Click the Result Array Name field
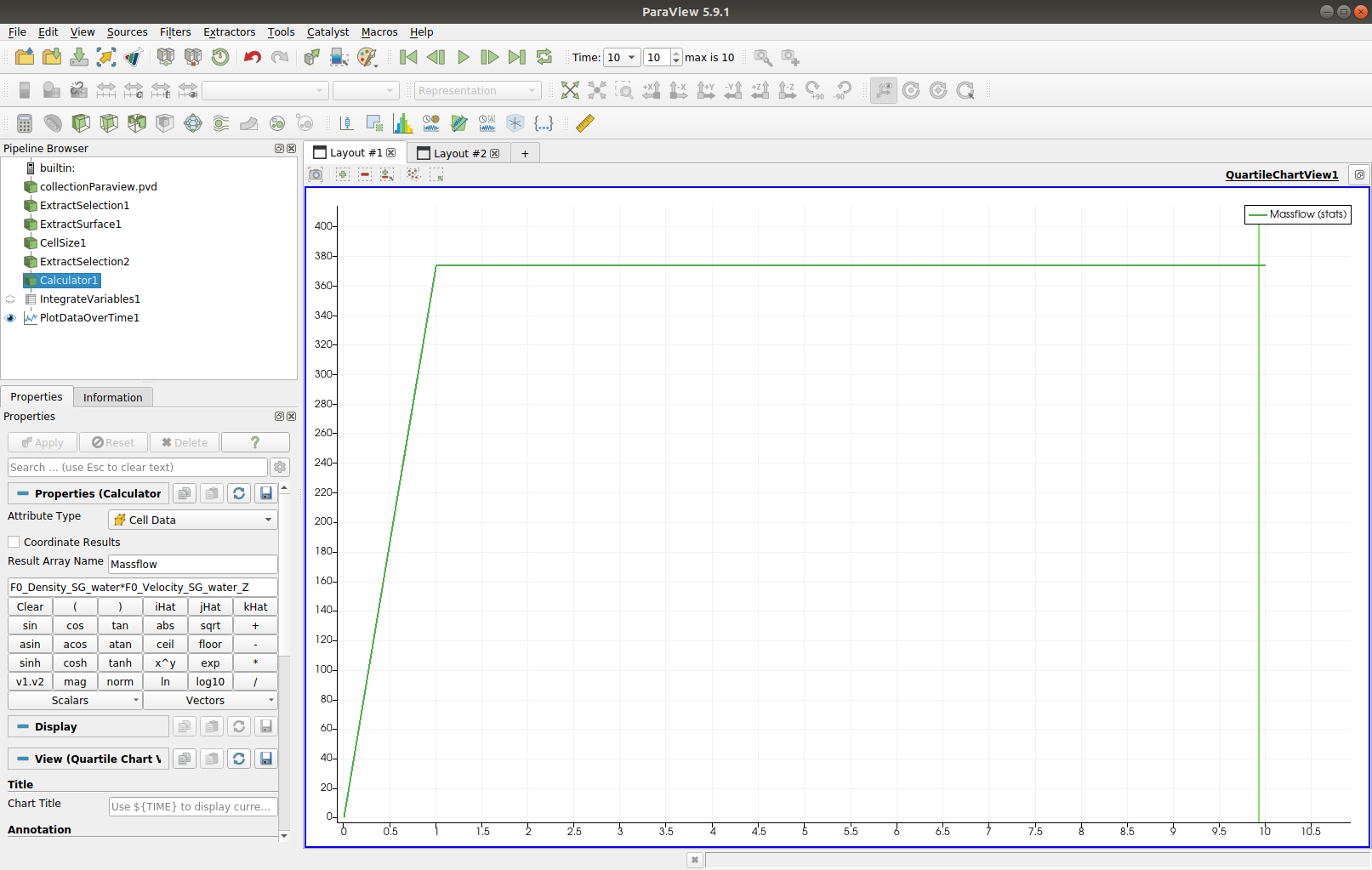1372x870 pixels. [x=193, y=564]
